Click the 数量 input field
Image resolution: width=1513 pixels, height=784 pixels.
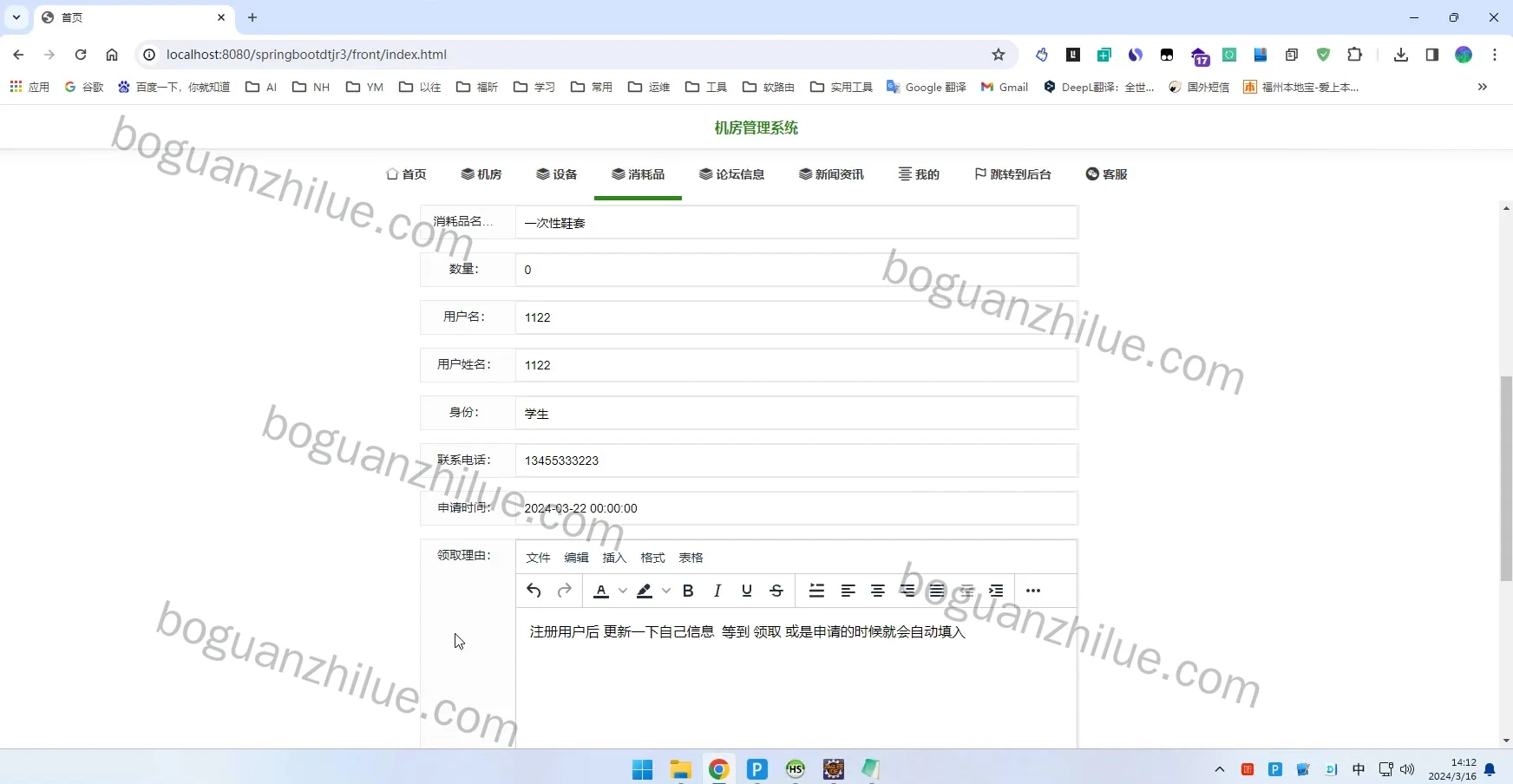coord(796,270)
